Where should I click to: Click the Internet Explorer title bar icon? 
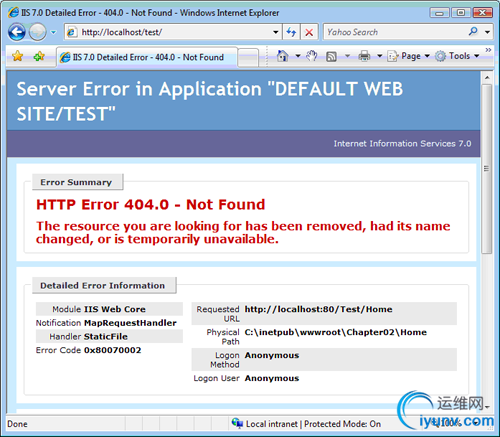pyautogui.click(x=14, y=12)
